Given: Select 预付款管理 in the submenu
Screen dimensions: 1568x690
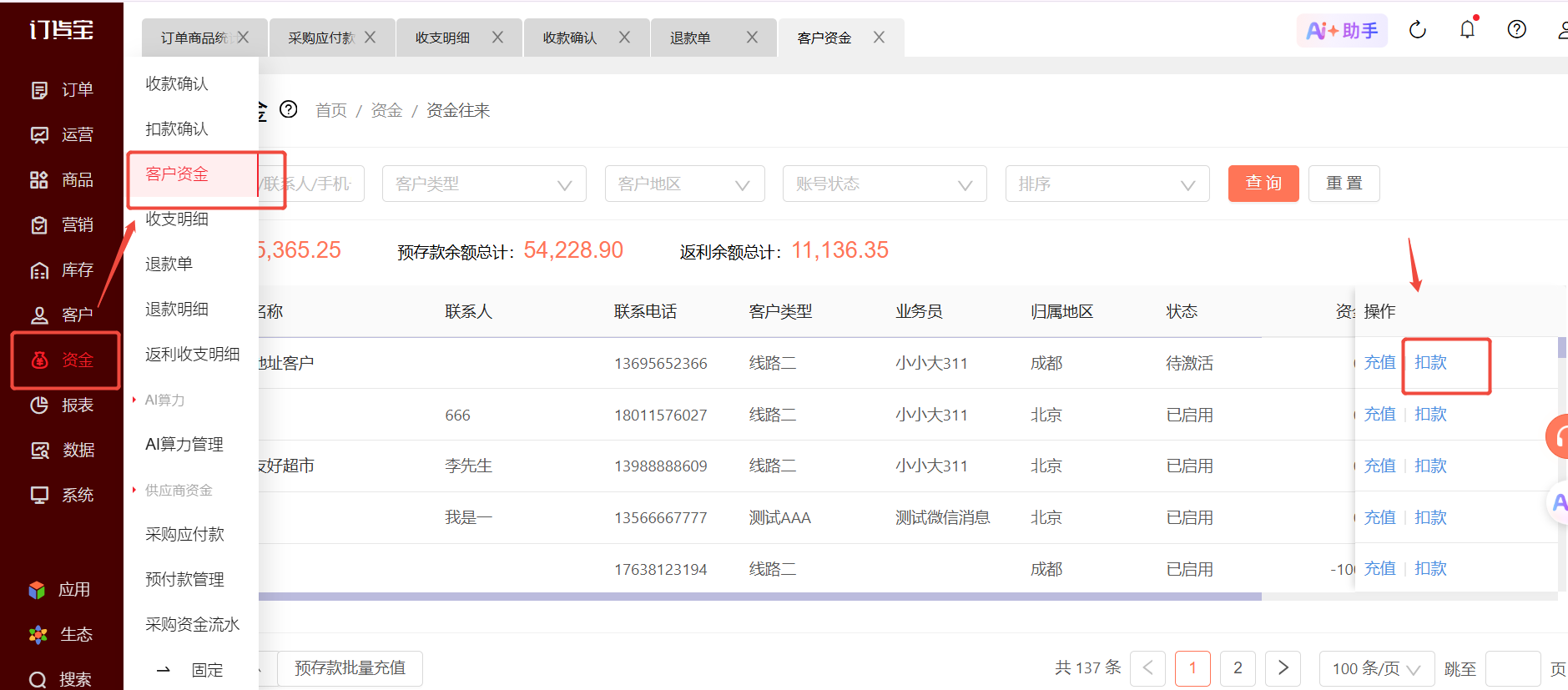Looking at the screenshot, I should (x=184, y=580).
